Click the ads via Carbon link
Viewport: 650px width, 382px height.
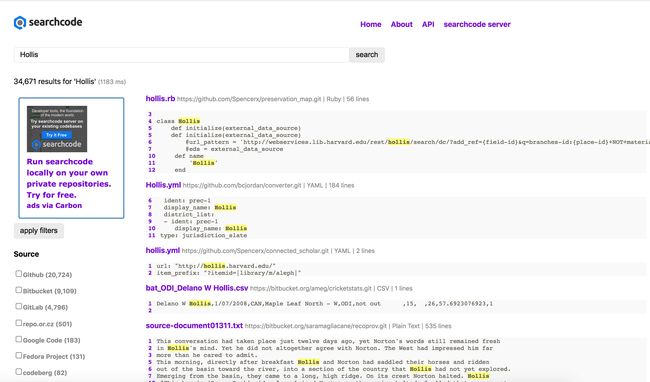coord(54,206)
